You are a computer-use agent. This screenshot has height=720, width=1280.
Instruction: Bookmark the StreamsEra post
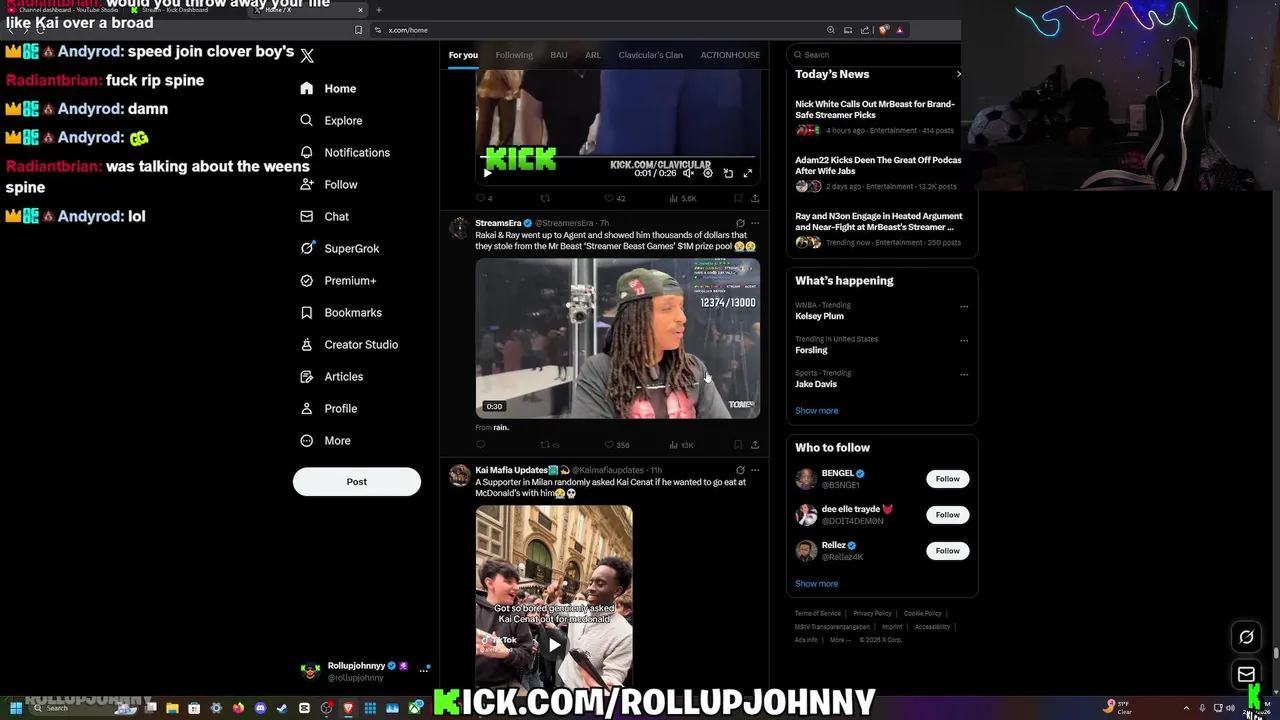pyautogui.click(x=738, y=445)
